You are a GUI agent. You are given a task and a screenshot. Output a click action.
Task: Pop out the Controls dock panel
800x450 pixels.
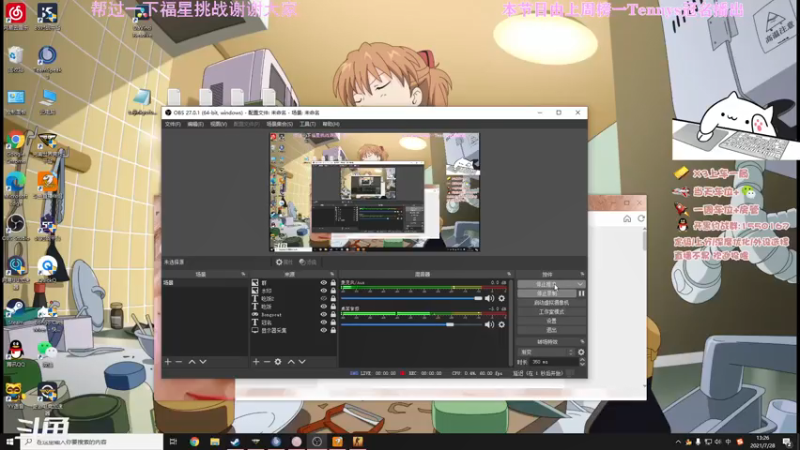(x=582, y=274)
